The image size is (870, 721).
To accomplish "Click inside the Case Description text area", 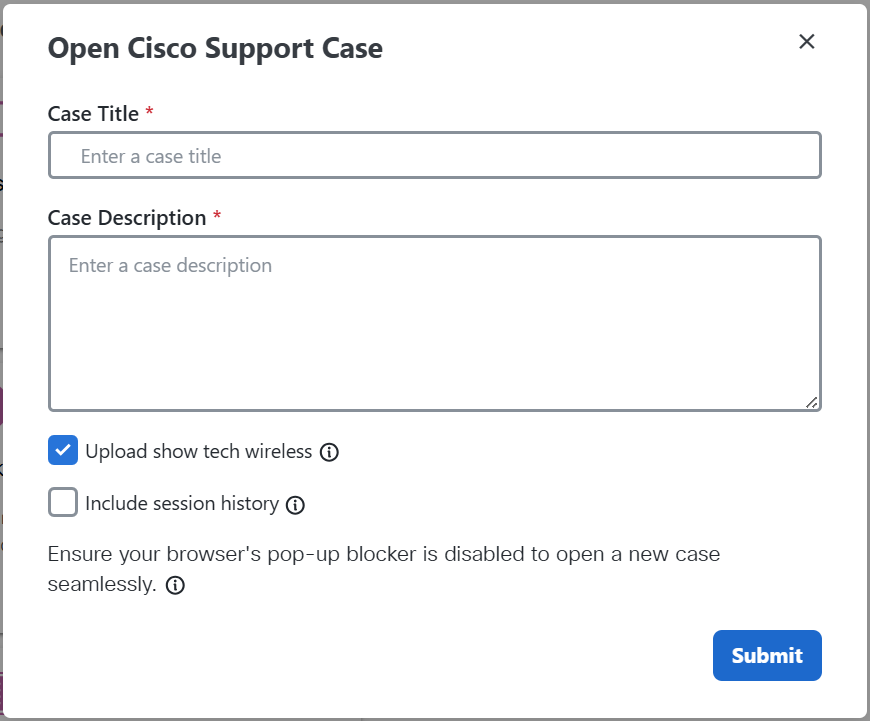I will pos(434,324).
